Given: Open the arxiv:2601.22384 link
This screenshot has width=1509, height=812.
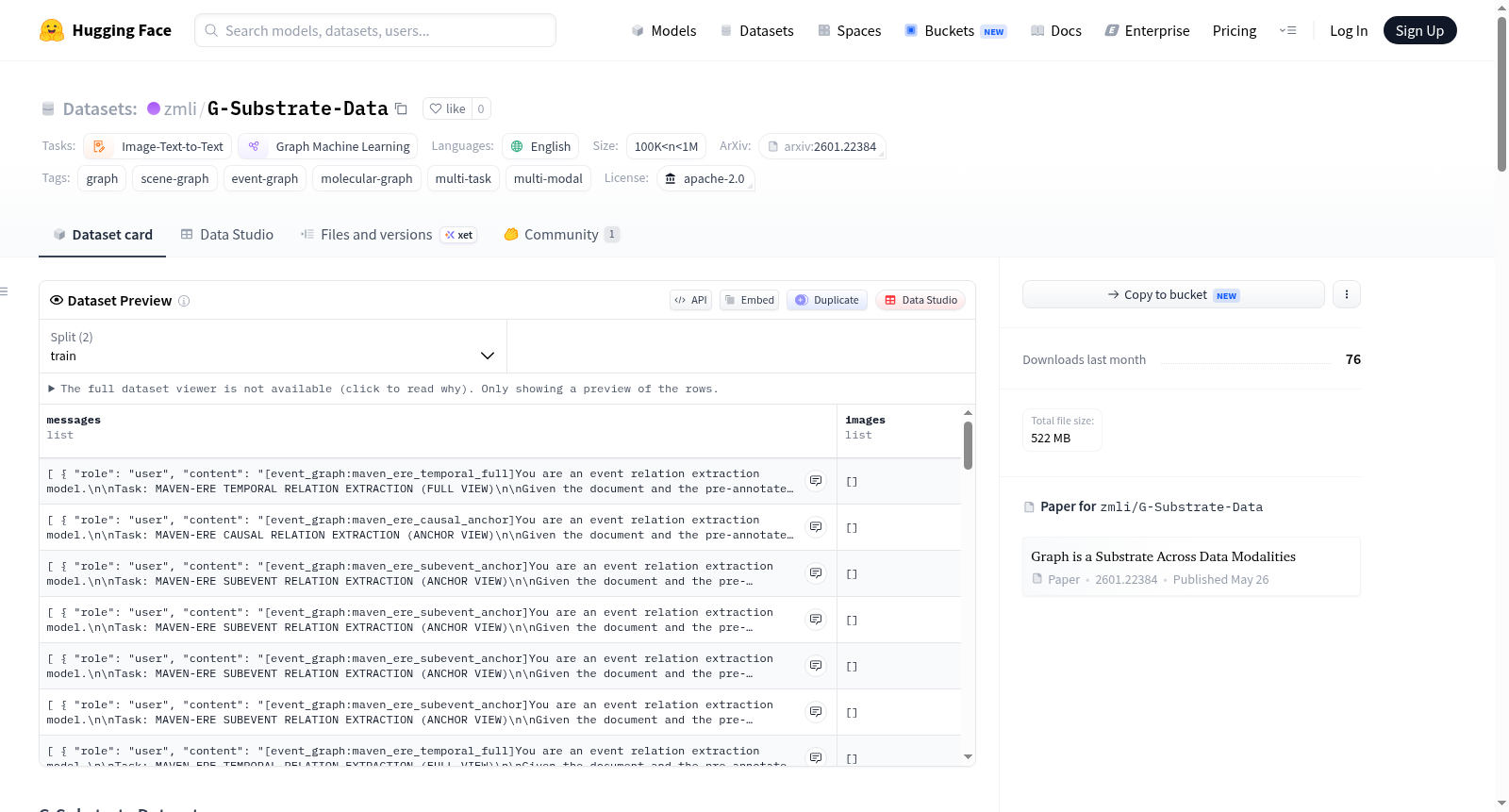Looking at the screenshot, I should click(822, 146).
